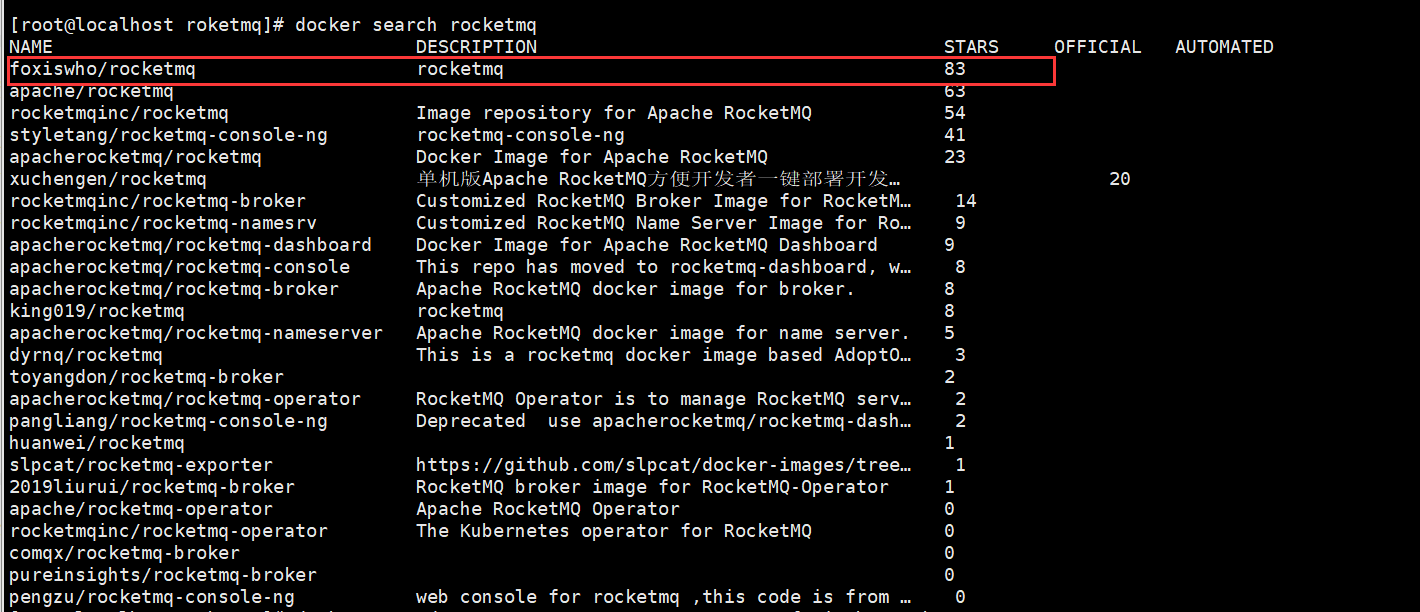Click the 'docker search rocketmq' command text
Screen dimensions: 1420x612
[x=415, y=25]
